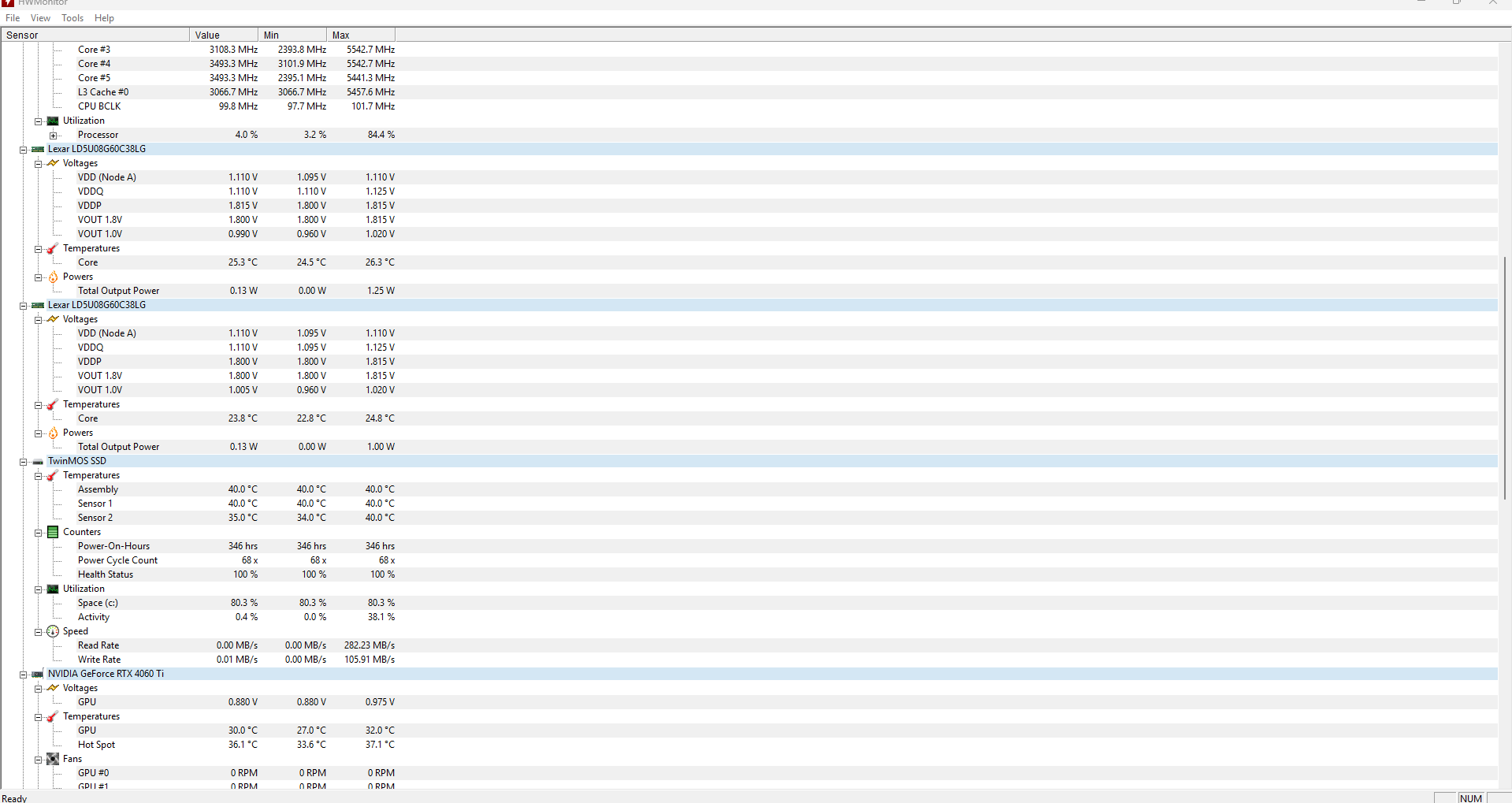Click the Voltages icon under the NVIDIA GPU
Image resolution: width=1512 pixels, height=803 pixels.
click(x=53, y=688)
